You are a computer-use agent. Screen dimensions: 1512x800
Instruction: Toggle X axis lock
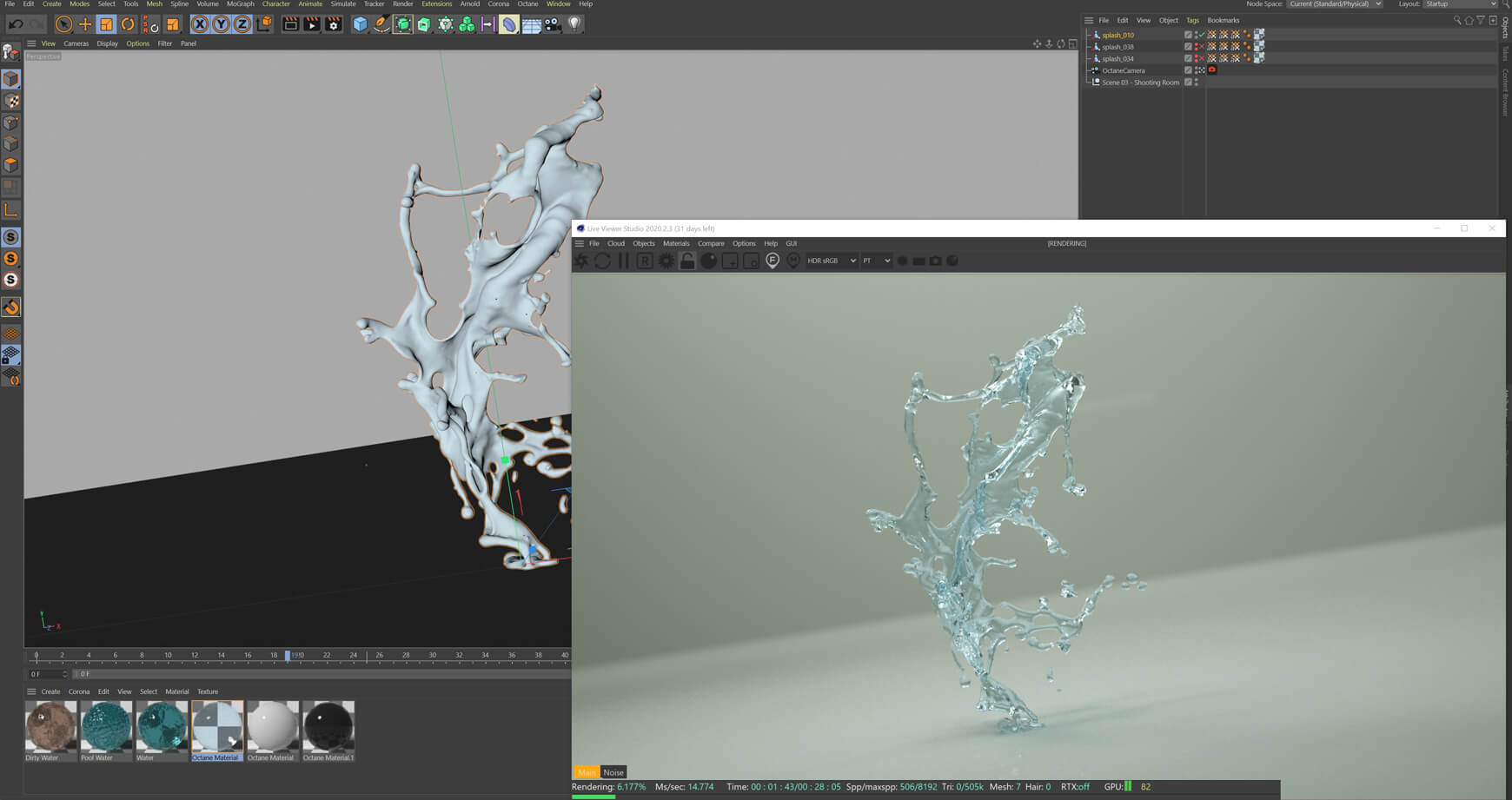(200, 24)
